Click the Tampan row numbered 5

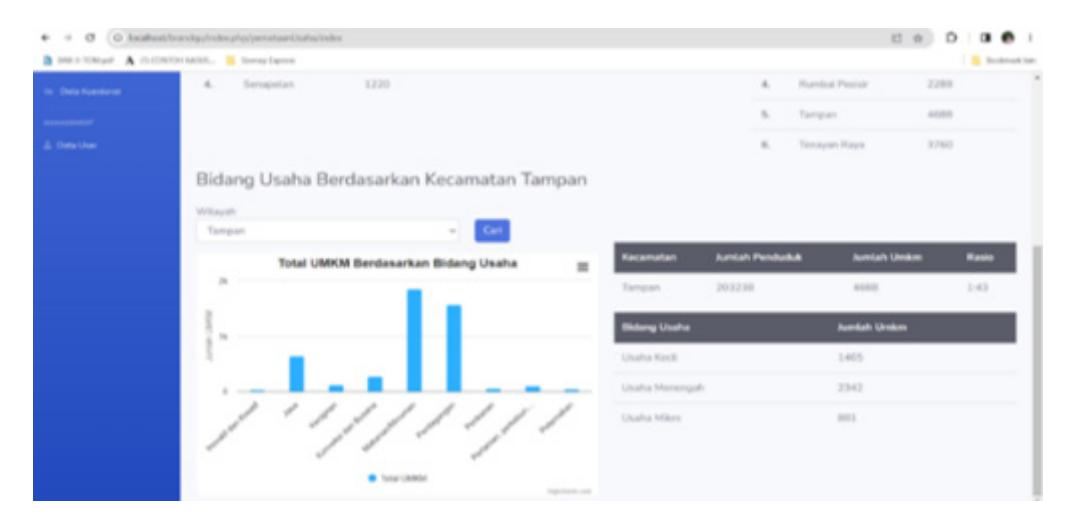coord(884,115)
